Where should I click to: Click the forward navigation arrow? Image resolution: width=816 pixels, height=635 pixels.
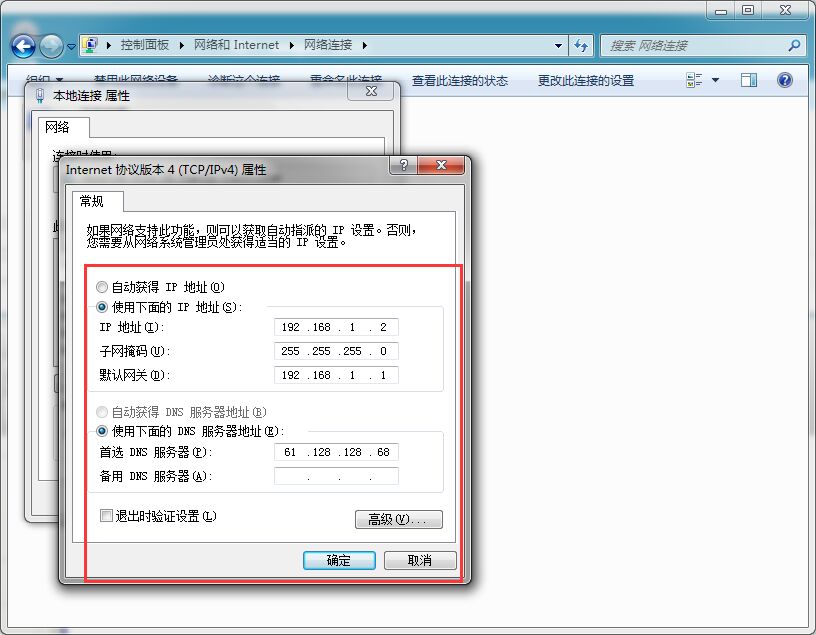(48, 46)
